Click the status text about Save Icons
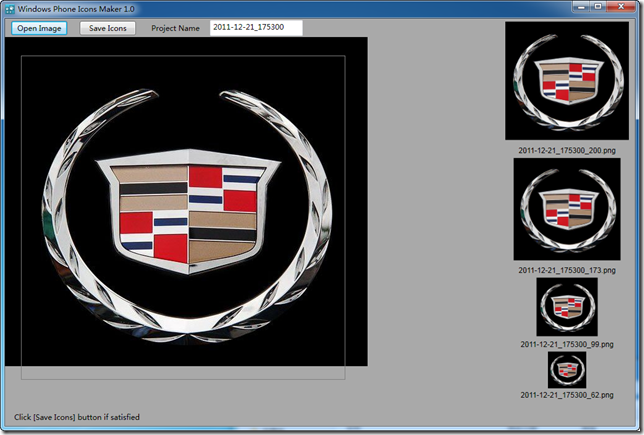This screenshot has height=435, width=644. [77, 417]
